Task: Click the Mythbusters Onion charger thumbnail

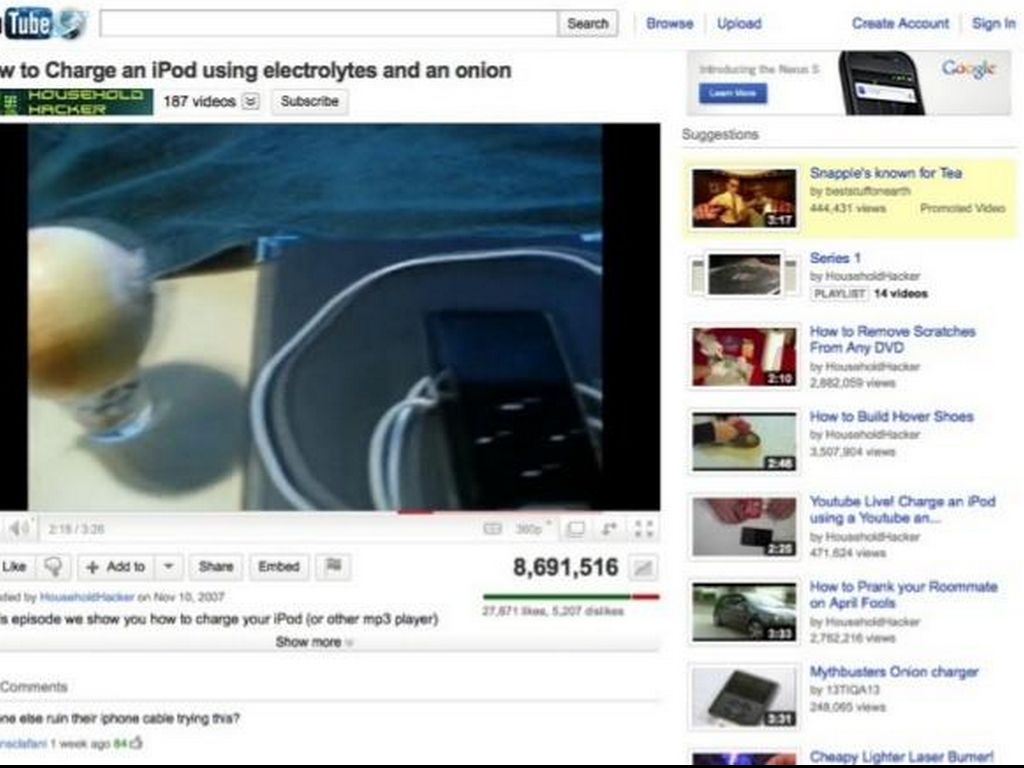Action: (x=744, y=697)
